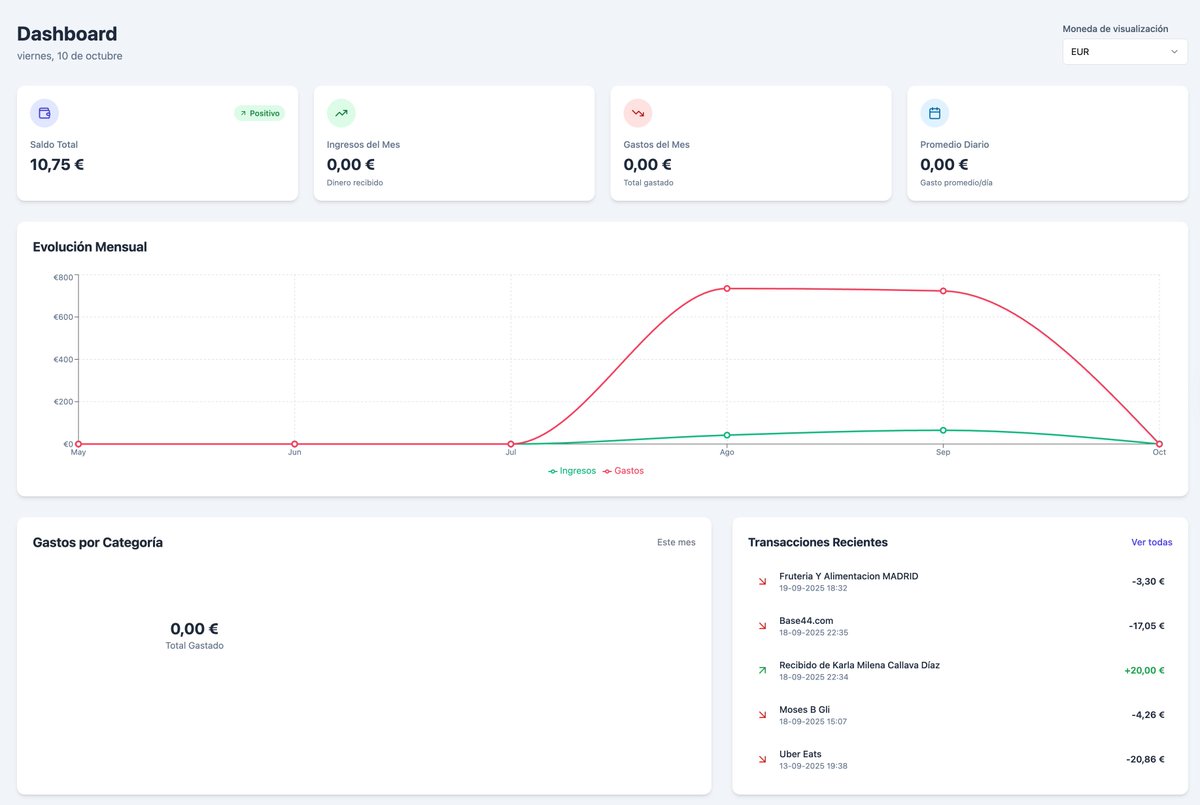Click the -3,30 € amount
The width and height of the screenshot is (1200, 805).
click(1148, 581)
